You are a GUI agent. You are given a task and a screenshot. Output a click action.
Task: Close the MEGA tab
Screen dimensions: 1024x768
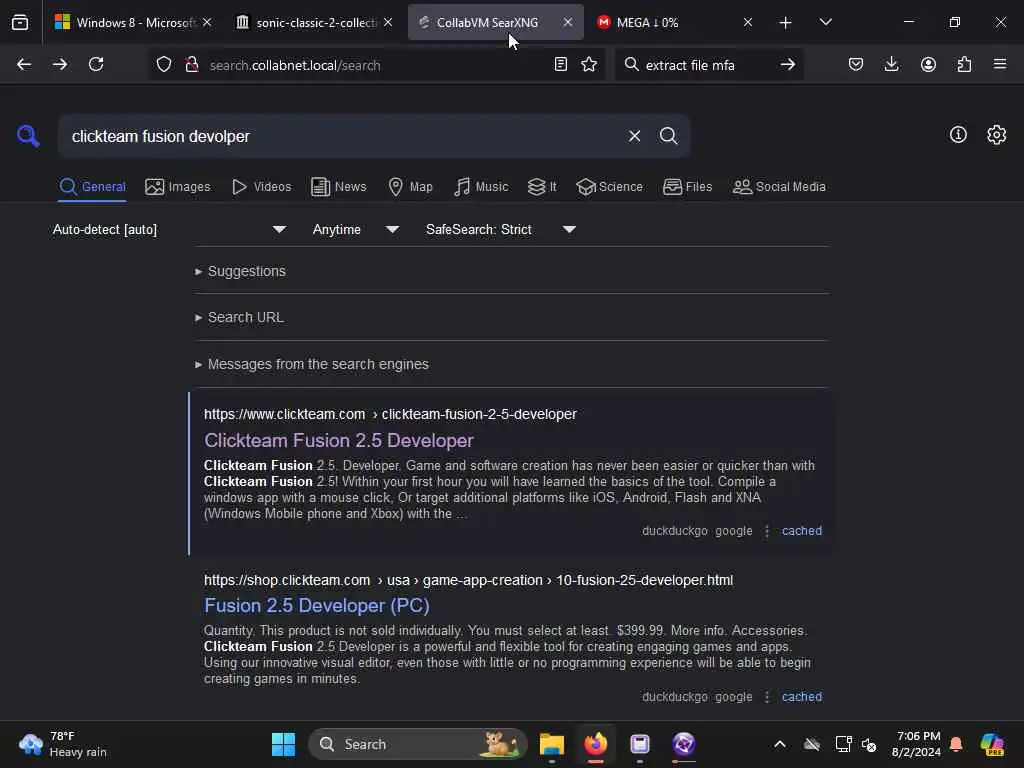pos(748,22)
